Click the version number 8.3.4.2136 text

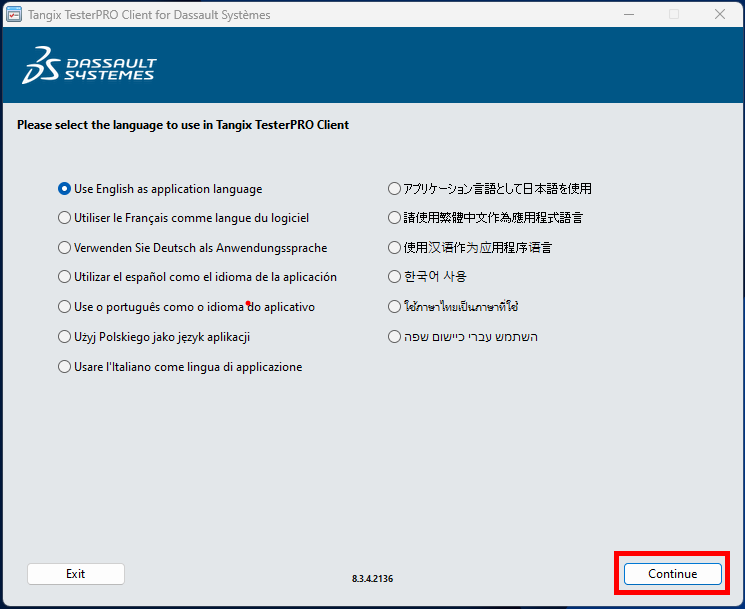pyautogui.click(x=373, y=578)
